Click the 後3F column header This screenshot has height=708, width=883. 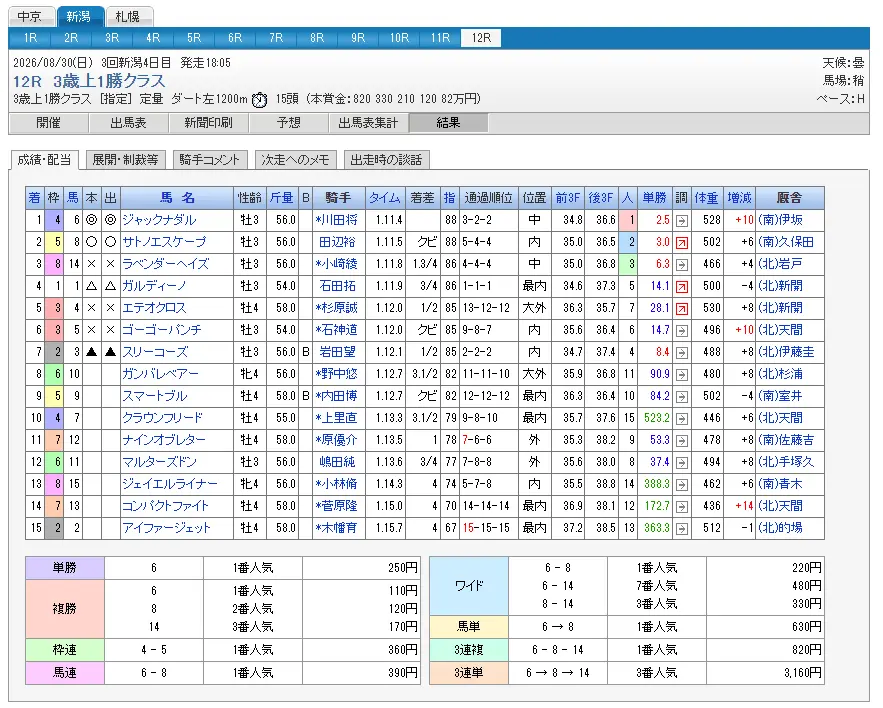pos(601,198)
